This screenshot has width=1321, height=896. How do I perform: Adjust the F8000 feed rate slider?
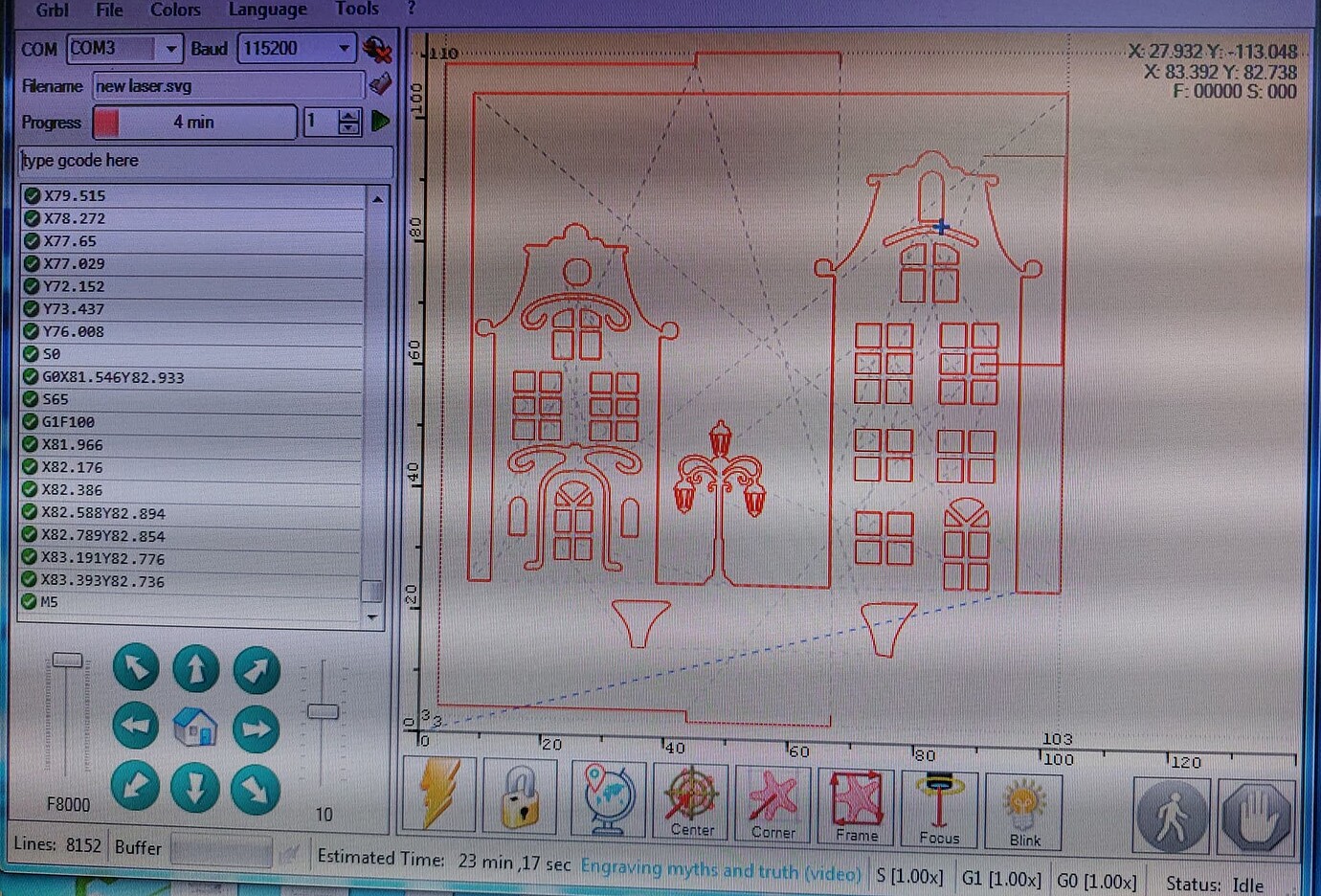click(x=67, y=659)
